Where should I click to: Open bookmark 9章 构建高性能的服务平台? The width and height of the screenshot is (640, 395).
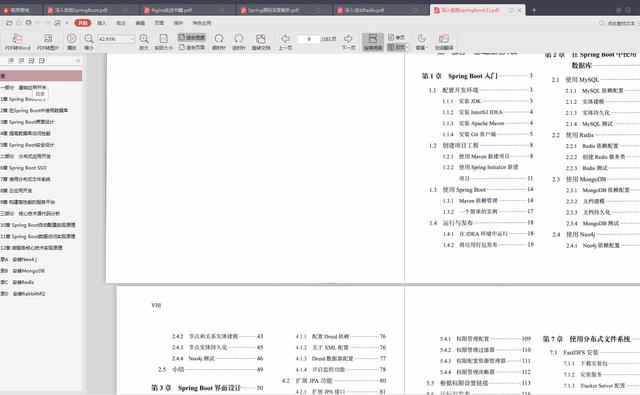[28, 202]
